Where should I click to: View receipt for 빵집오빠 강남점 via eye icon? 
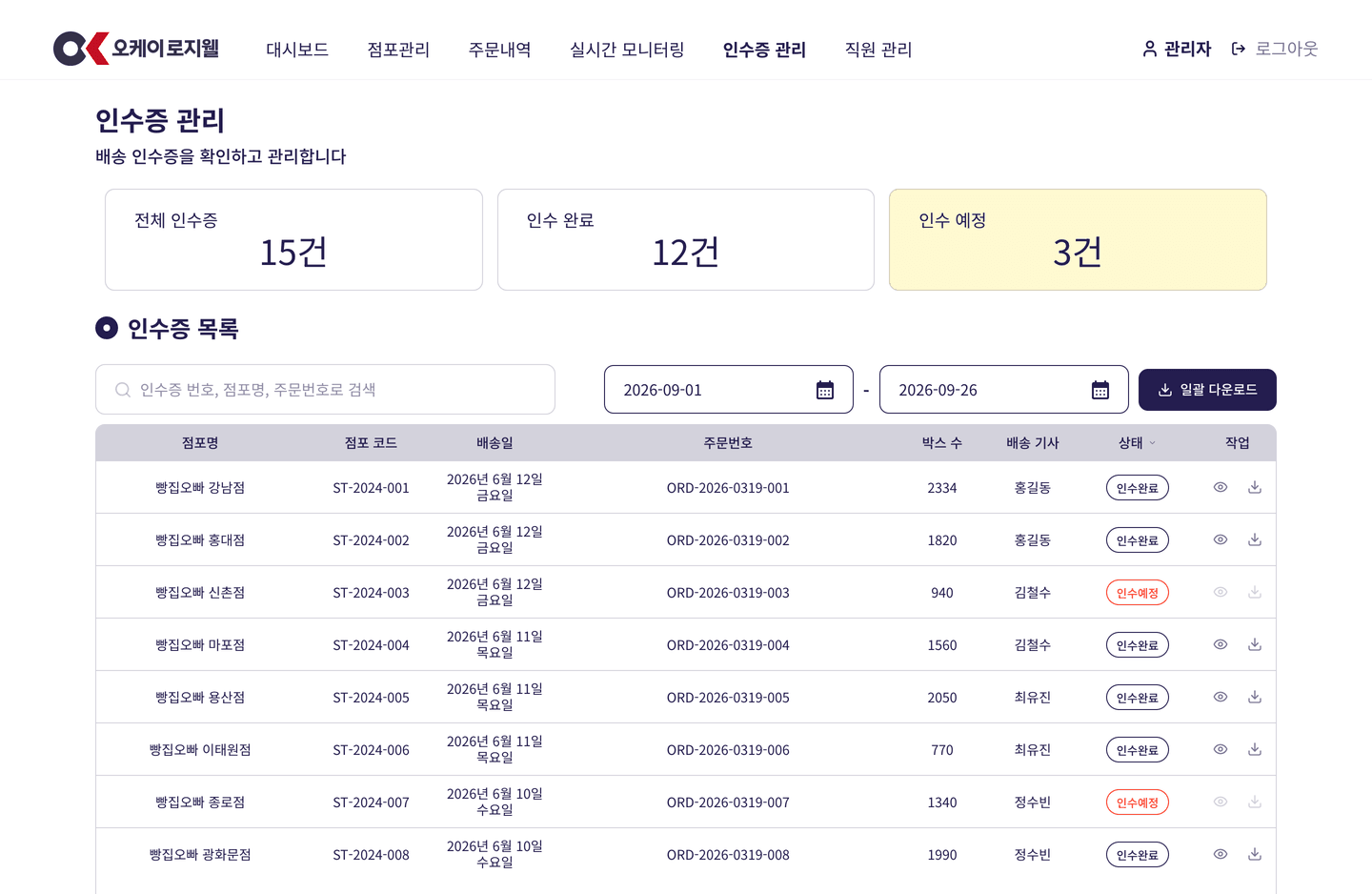click(x=1221, y=487)
